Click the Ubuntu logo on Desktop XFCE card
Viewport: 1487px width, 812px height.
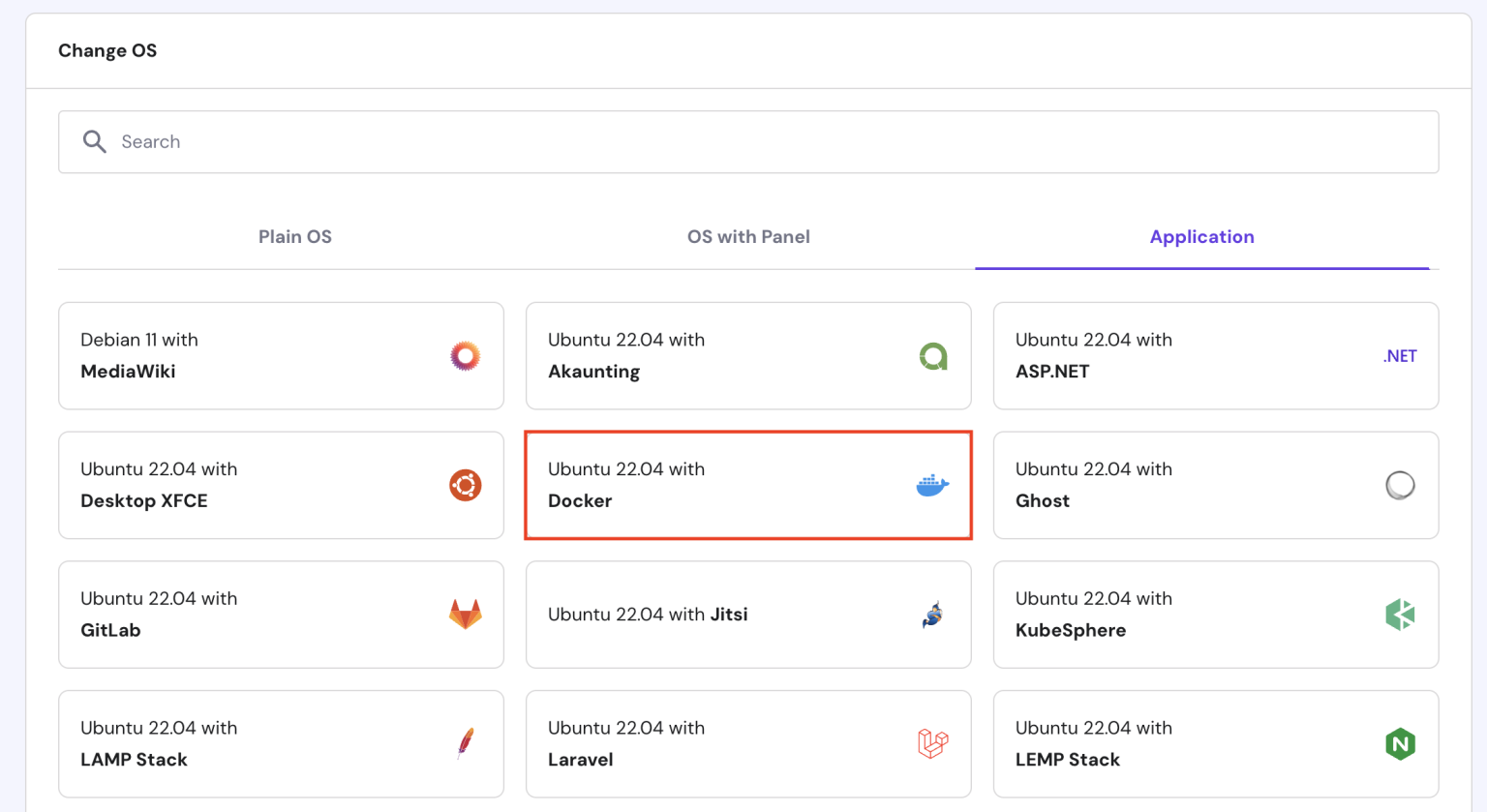(x=465, y=485)
